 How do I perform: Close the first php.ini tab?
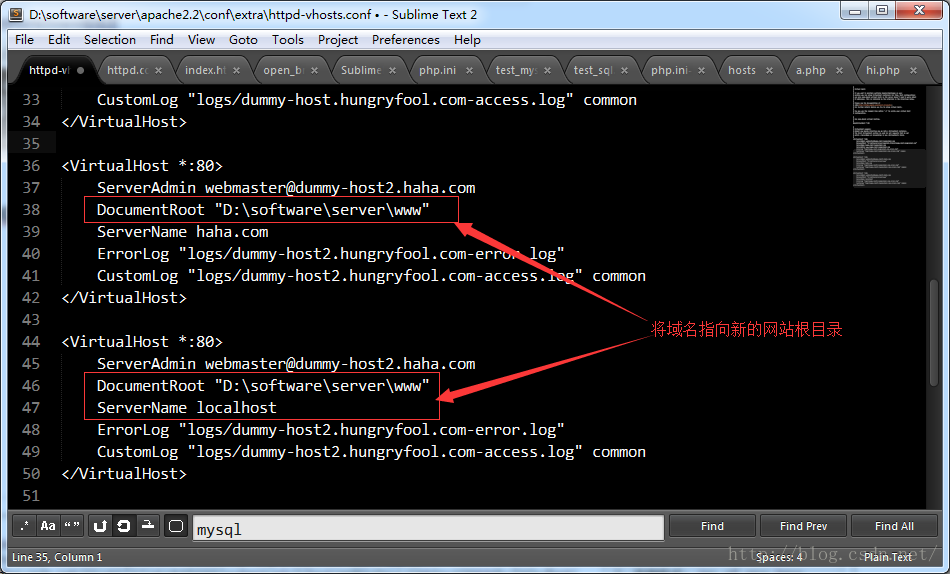(x=470, y=70)
